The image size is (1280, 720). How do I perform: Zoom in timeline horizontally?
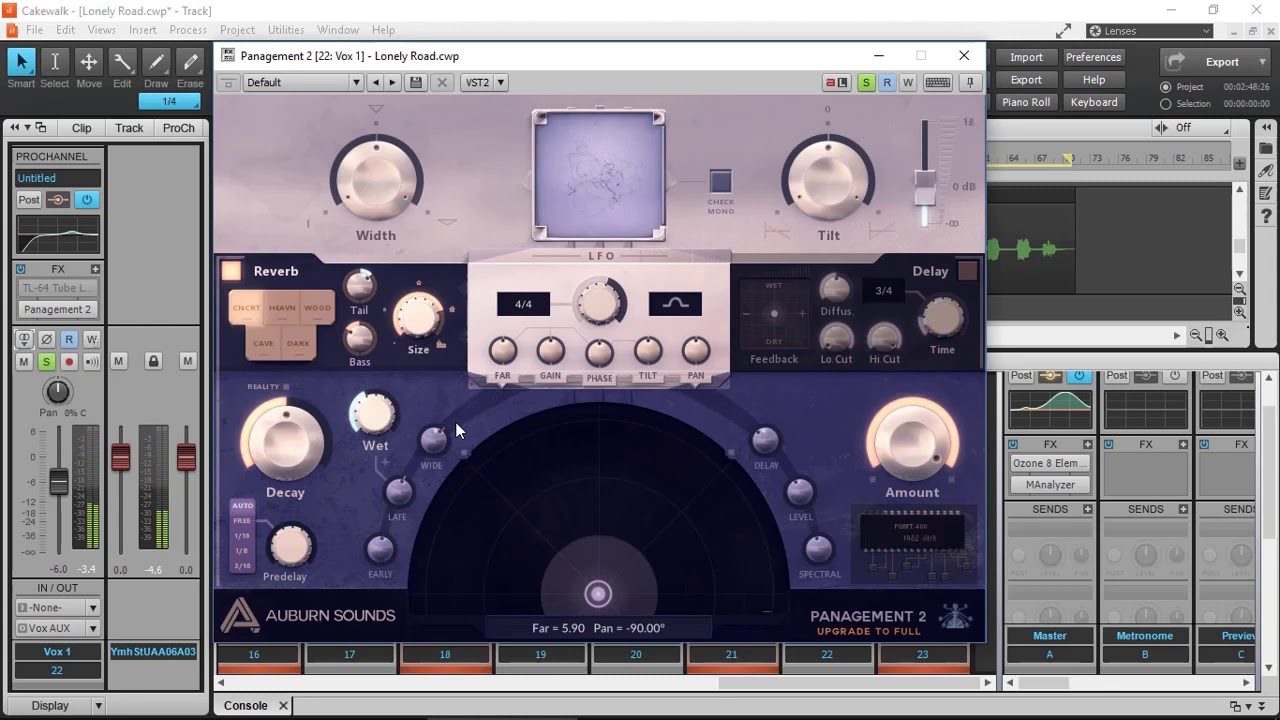[1222, 336]
